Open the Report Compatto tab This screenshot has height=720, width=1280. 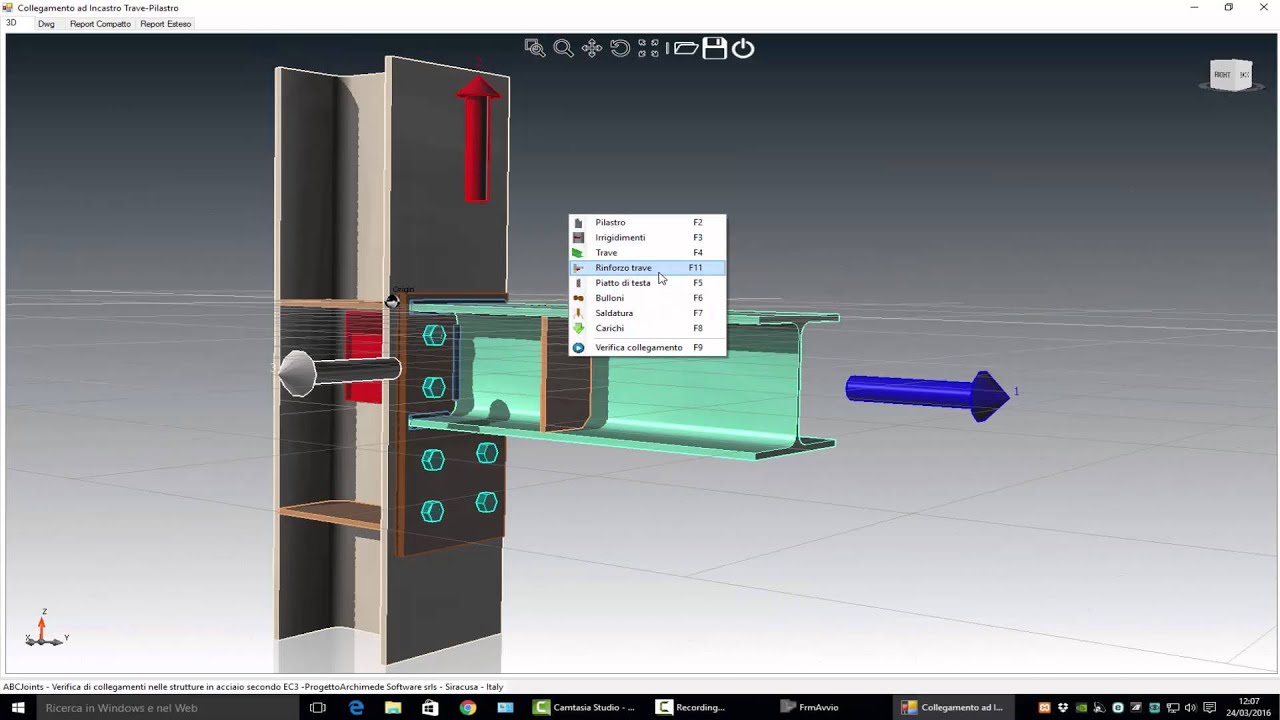coord(100,23)
